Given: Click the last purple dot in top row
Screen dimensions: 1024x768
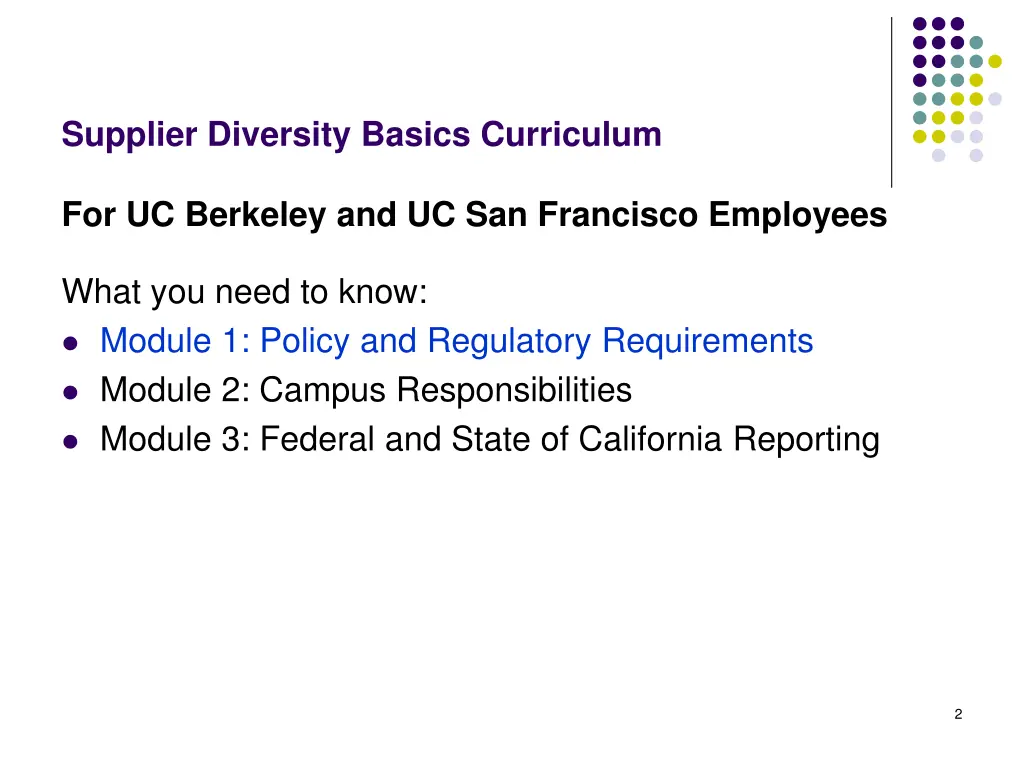Looking at the screenshot, I should point(957,23).
